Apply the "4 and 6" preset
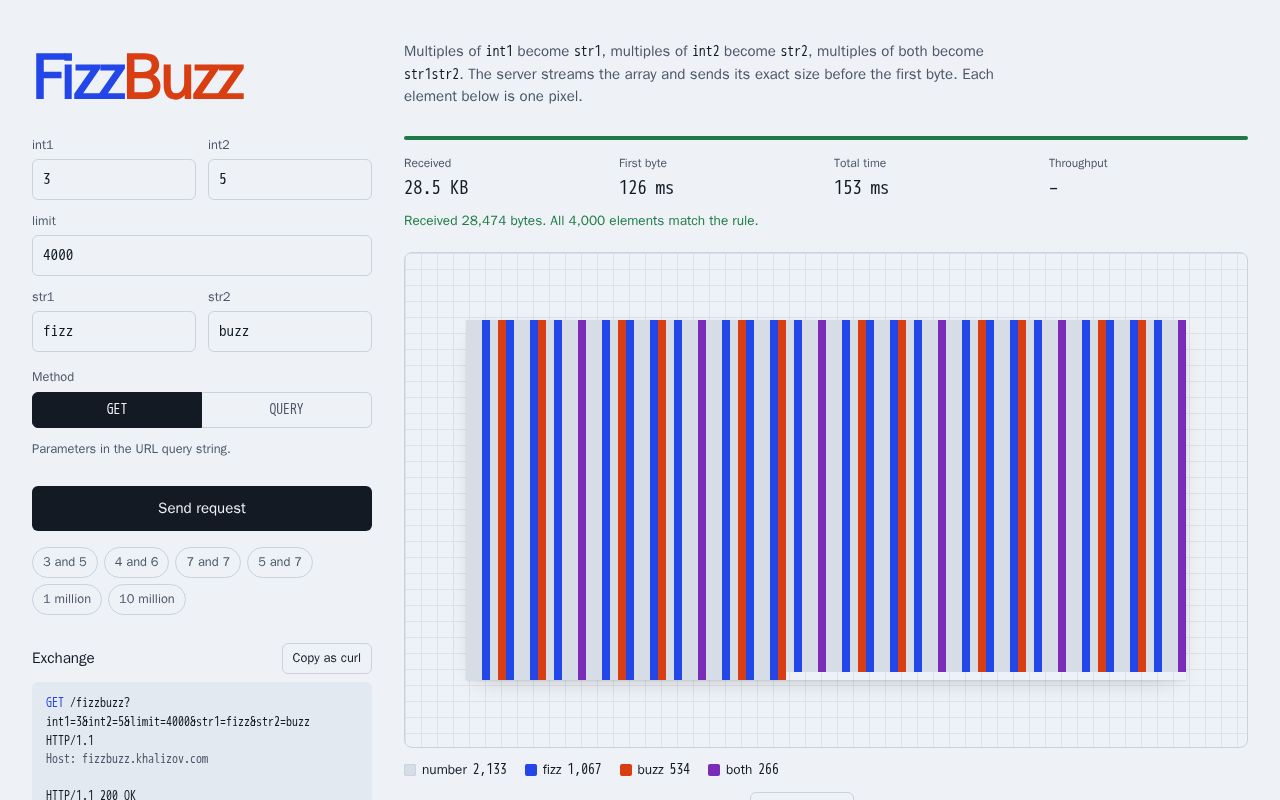 (x=136, y=562)
